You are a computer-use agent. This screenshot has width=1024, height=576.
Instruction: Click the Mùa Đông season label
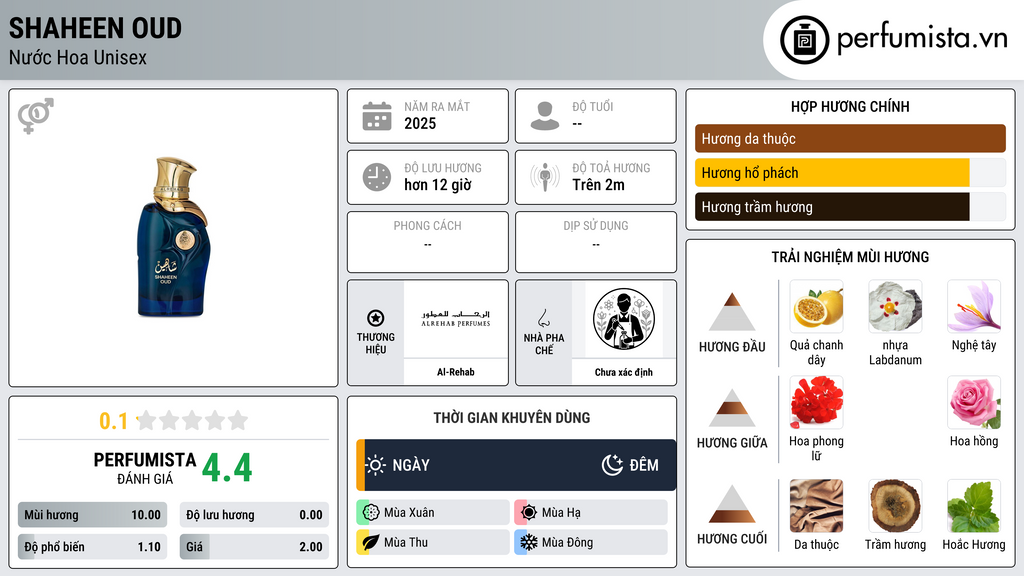(x=567, y=542)
